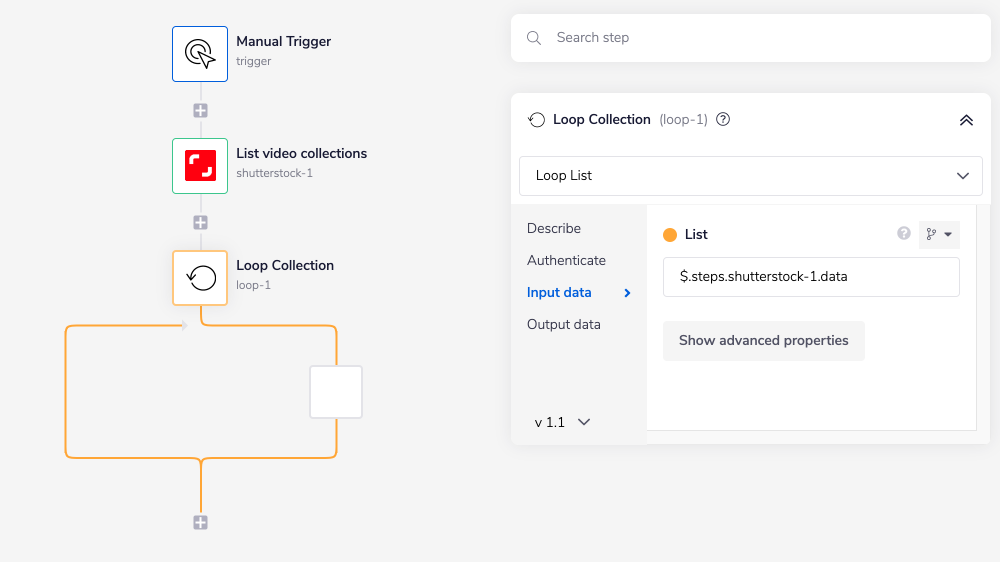The image size is (1000, 562).
Task: Add step after the loop ends
Action: click(200, 522)
